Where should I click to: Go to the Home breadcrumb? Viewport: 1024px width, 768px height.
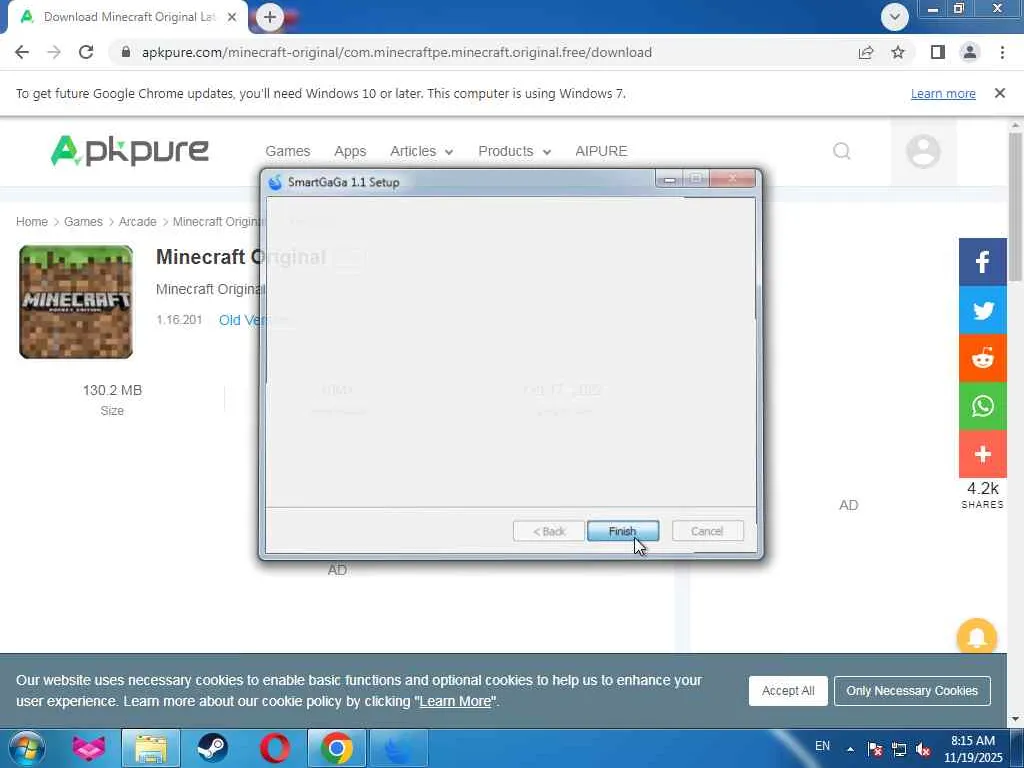click(32, 221)
